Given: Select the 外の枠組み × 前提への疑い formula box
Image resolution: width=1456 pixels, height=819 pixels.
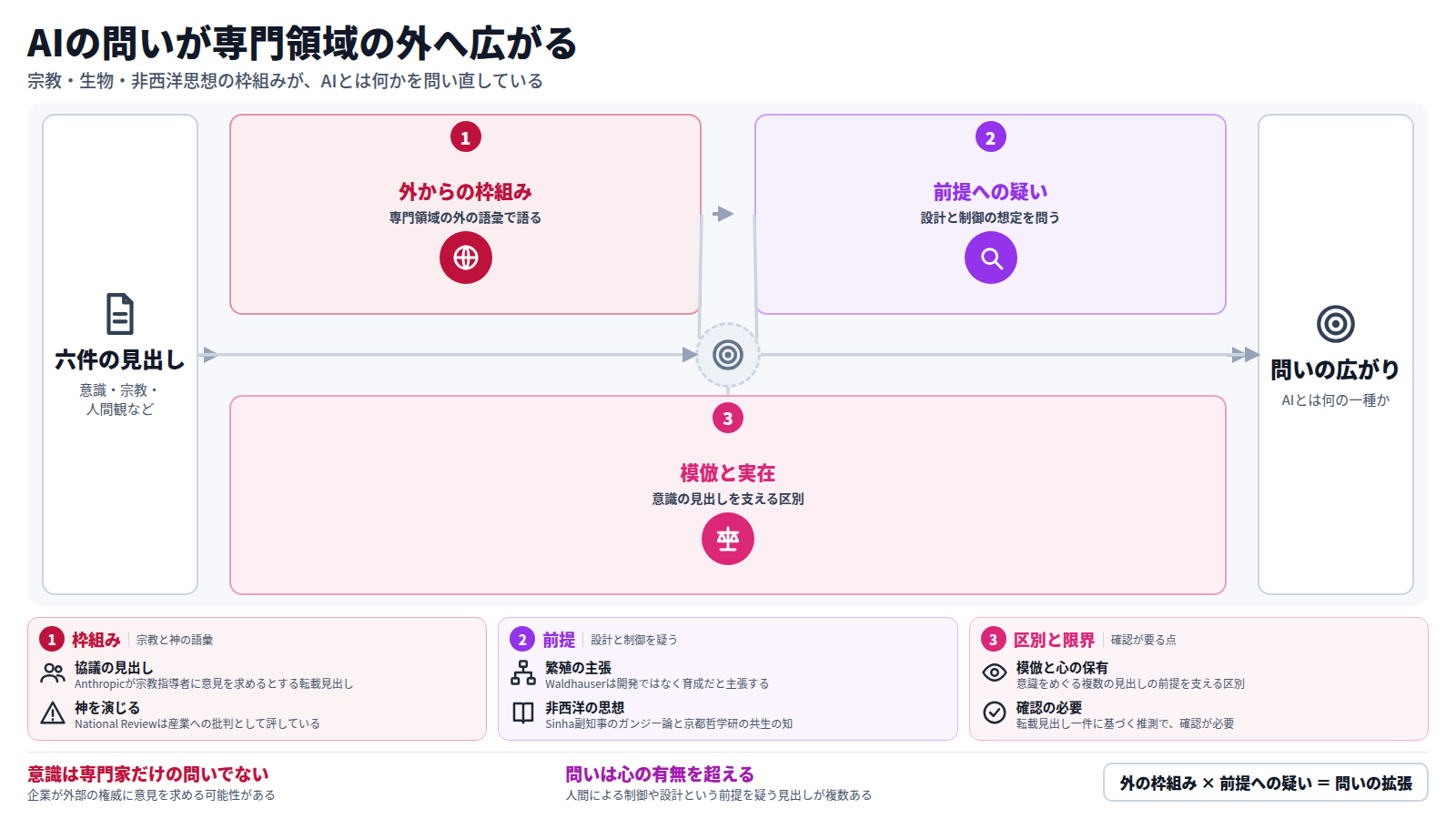Looking at the screenshot, I should point(1266,783).
